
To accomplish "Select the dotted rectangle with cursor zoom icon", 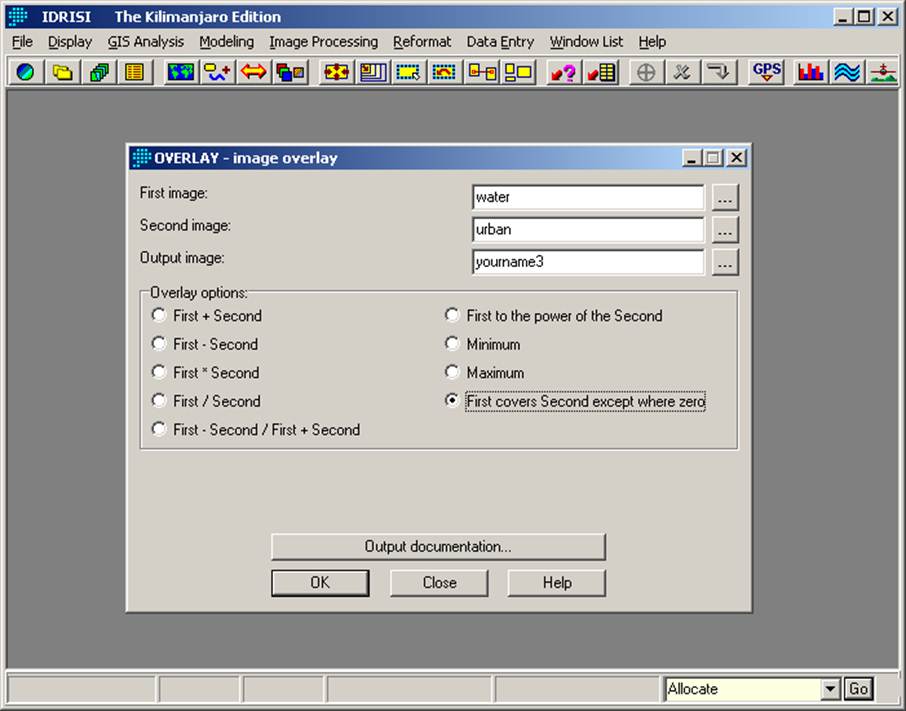I will point(409,72).
